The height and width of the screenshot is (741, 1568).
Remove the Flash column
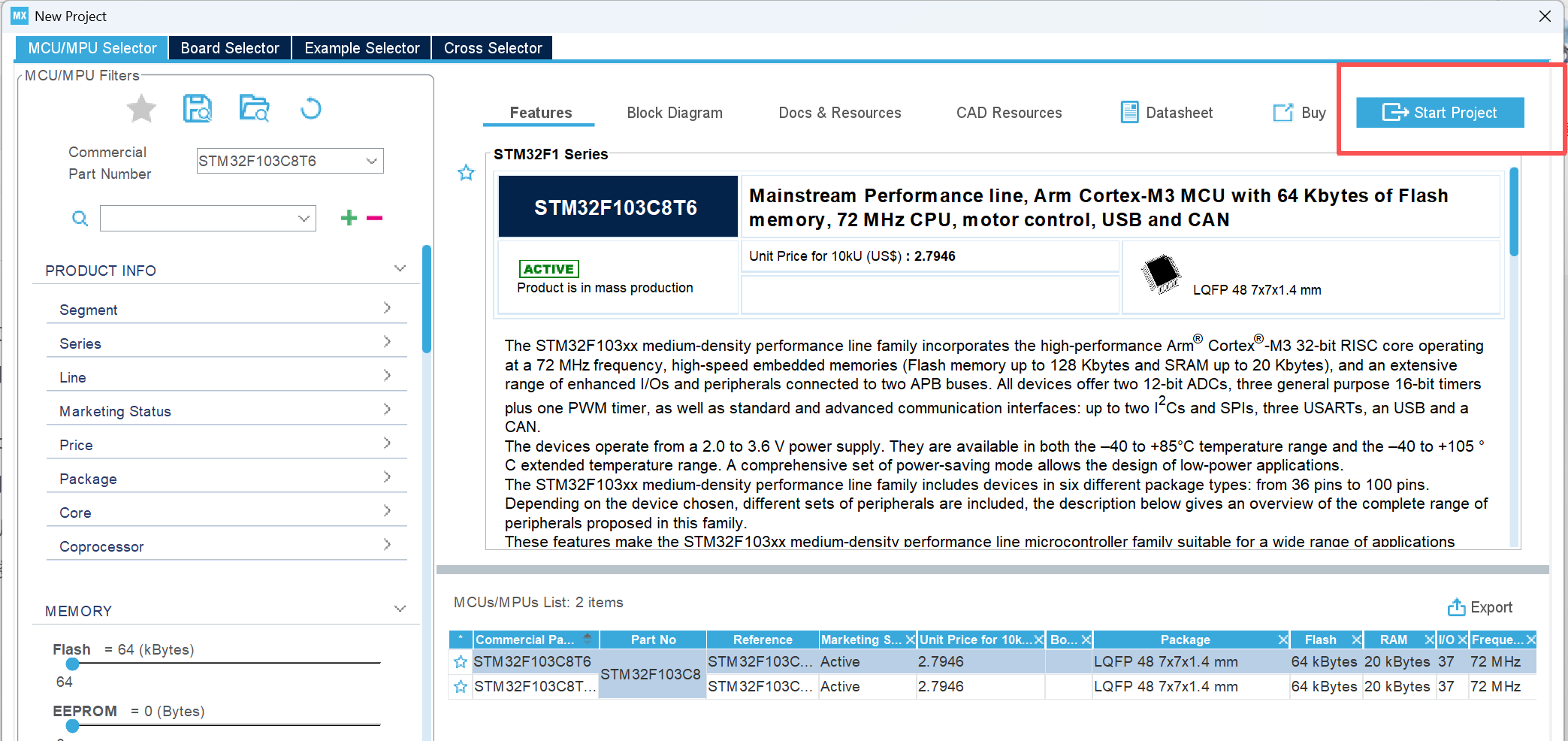(1356, 640)
